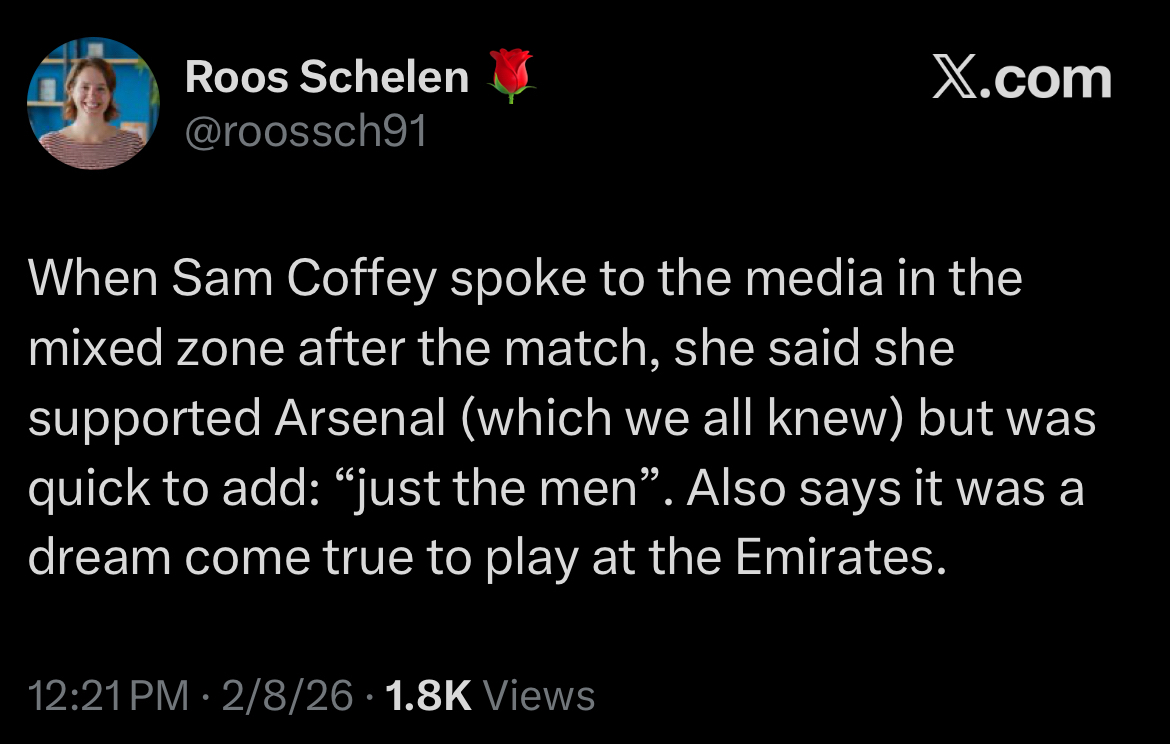Image resolution: width=1170 pixels, height=744 pixels.
Task: Open the @roossch91 handle
Action: click(x=305, y=131)
